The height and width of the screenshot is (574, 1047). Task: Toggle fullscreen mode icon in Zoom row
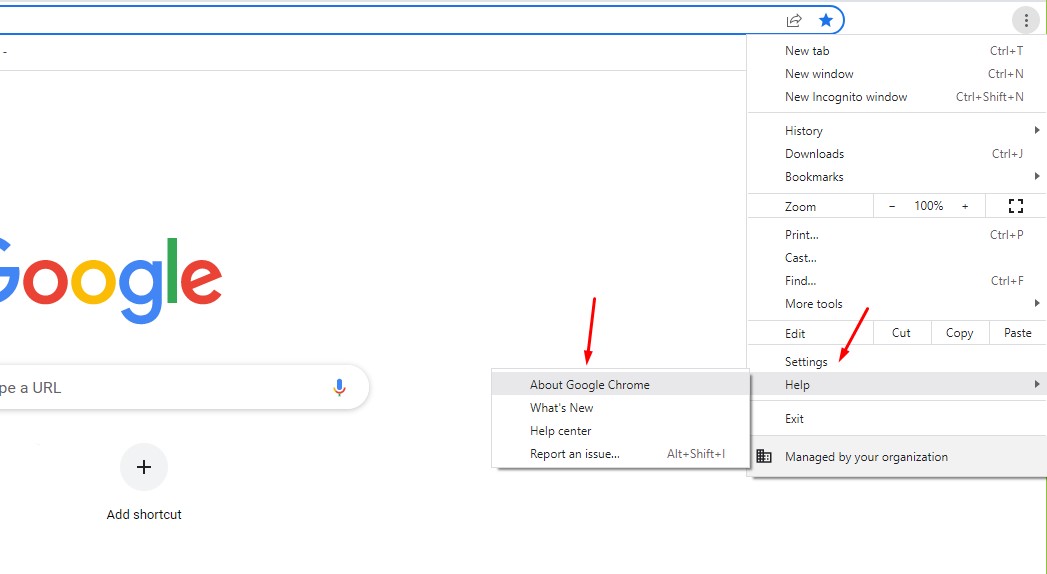pos(1016,206)
